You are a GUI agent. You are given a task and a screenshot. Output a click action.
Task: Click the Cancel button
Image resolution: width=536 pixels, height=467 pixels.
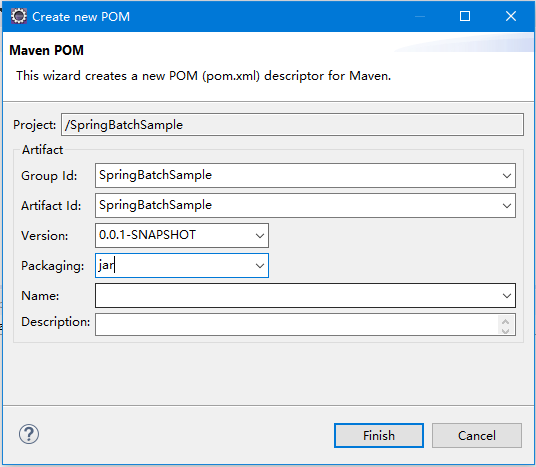(477, 436)
